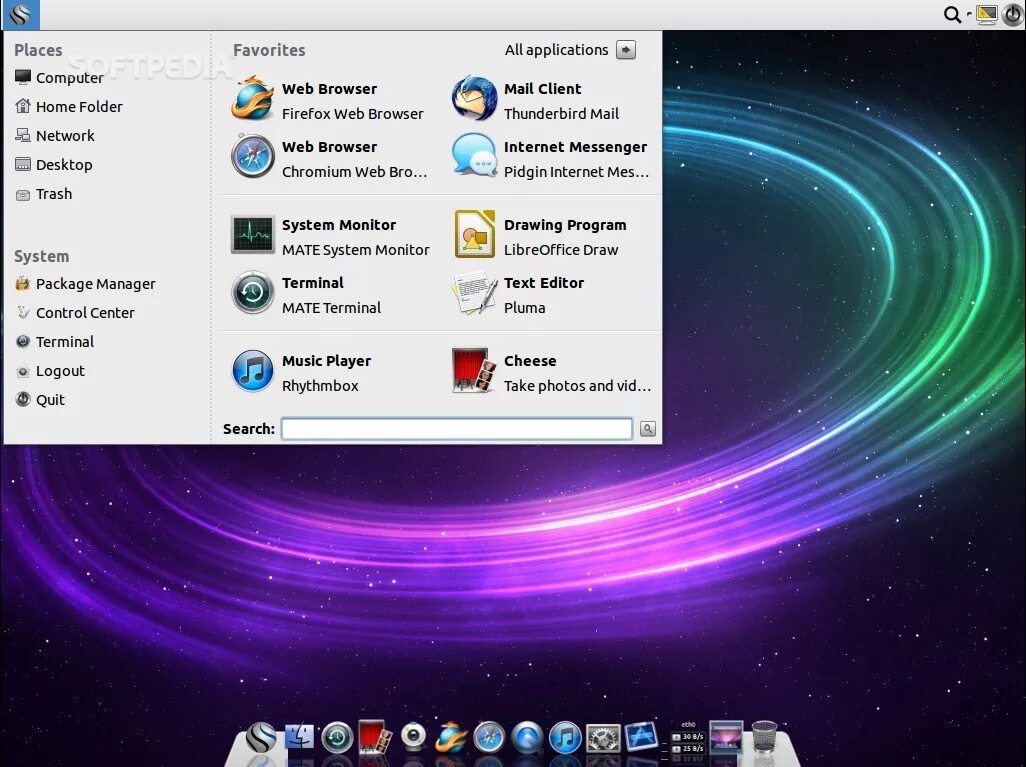This screenshot has width=1026, height=767.
Task: Open MATE System Monitor favorite
Action: [x=329, y=236]
